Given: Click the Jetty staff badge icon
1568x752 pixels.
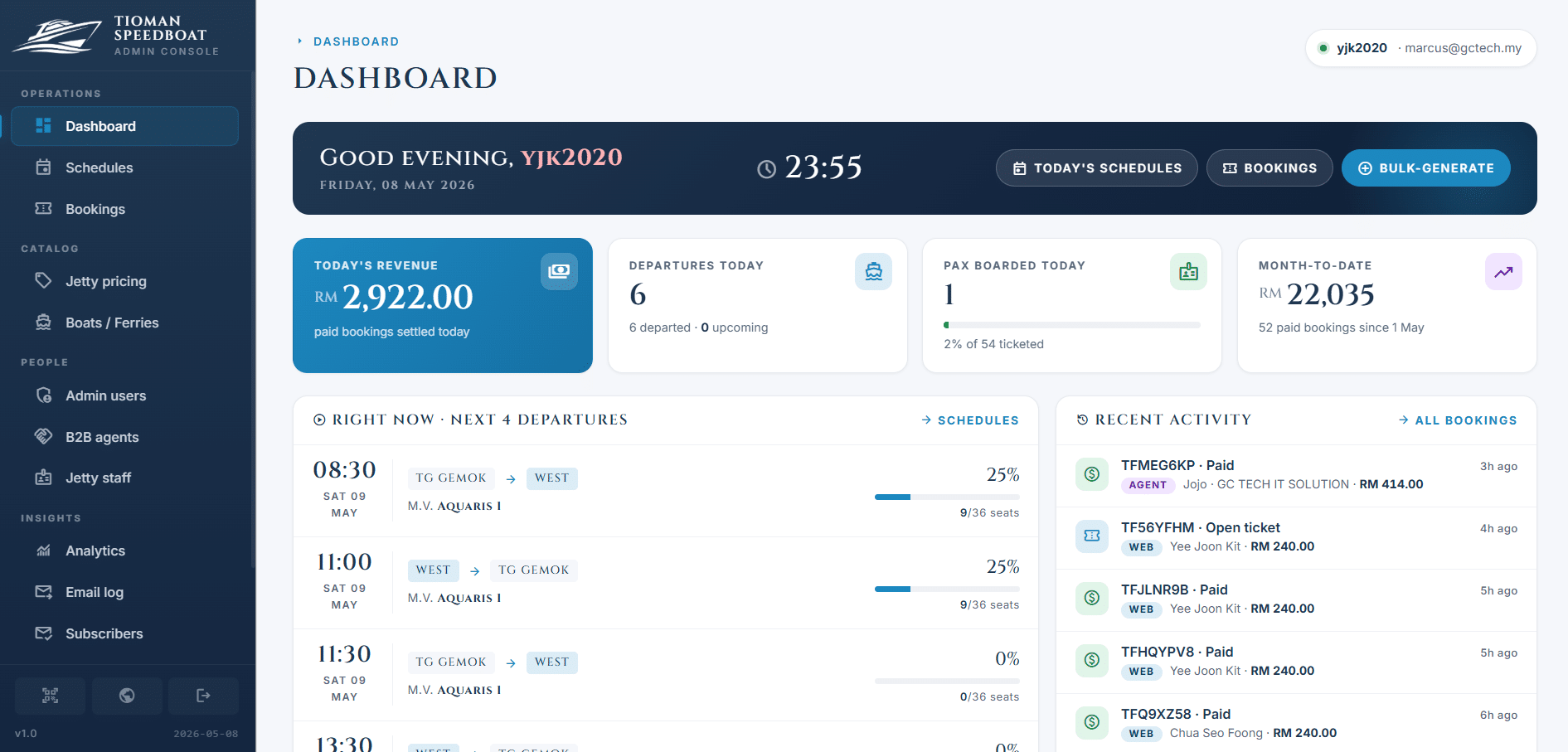Looking at the screenshot, I should point(44,477).
